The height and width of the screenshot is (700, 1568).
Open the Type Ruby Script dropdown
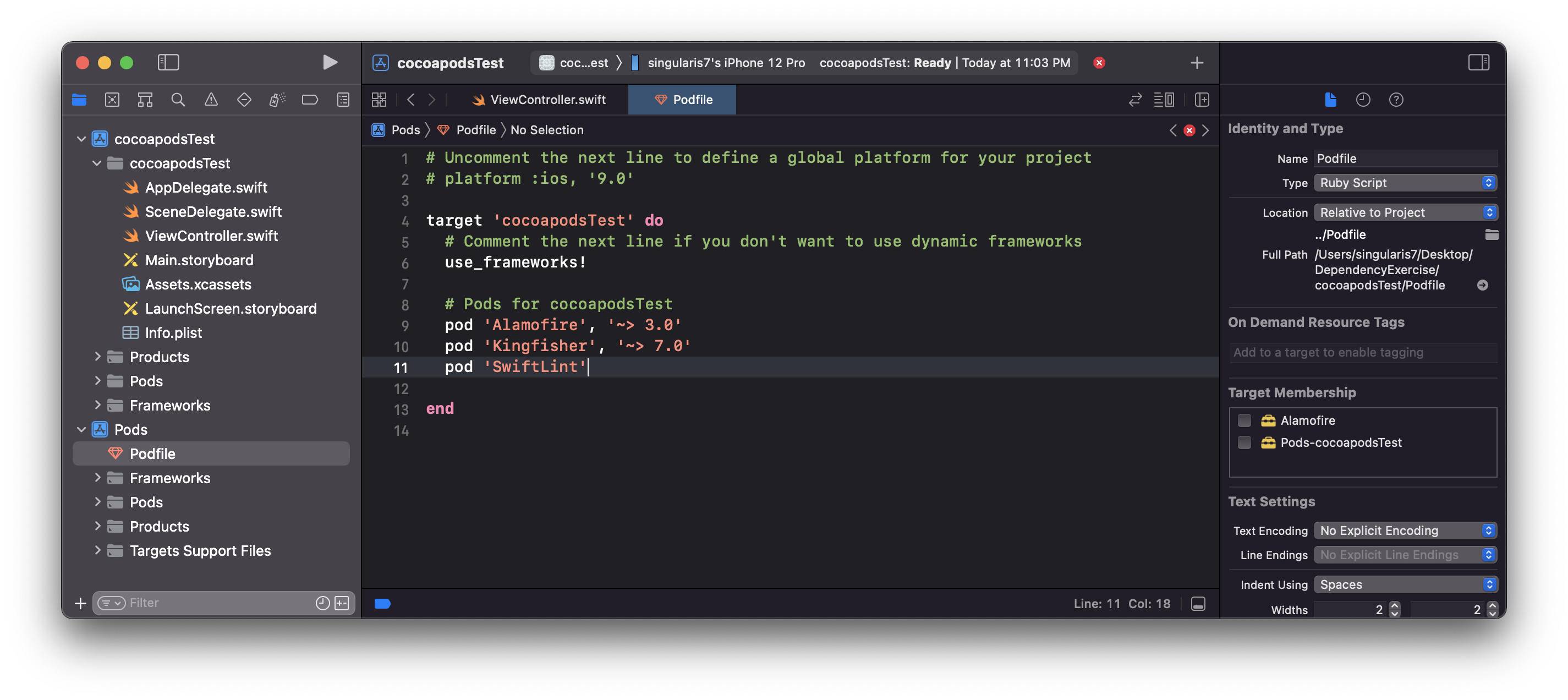point(1404,183)
